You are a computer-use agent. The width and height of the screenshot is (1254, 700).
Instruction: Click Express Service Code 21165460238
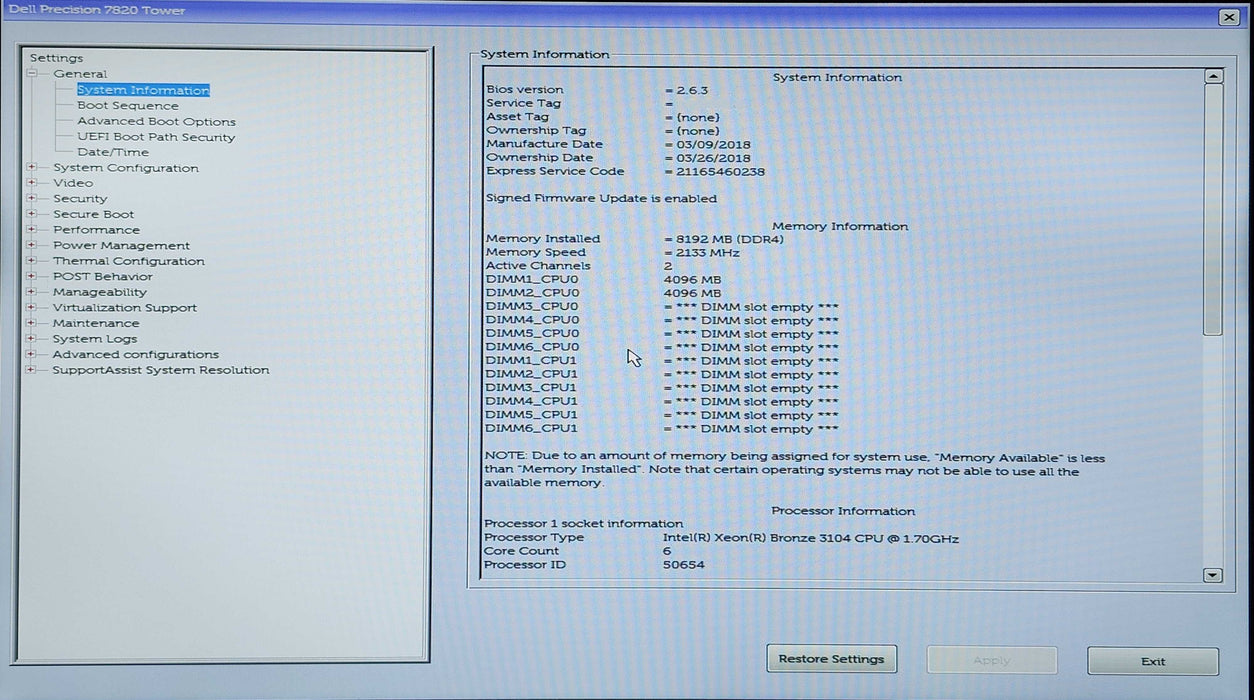(x=720, y=171)
